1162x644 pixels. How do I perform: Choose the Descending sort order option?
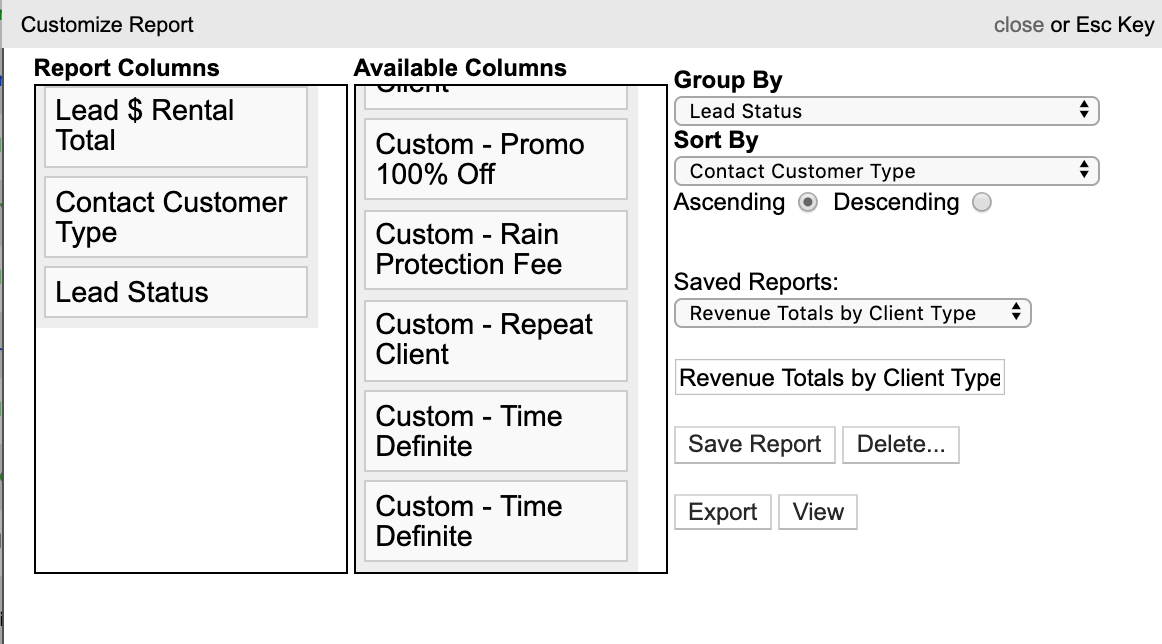click(x=982, y=203)
